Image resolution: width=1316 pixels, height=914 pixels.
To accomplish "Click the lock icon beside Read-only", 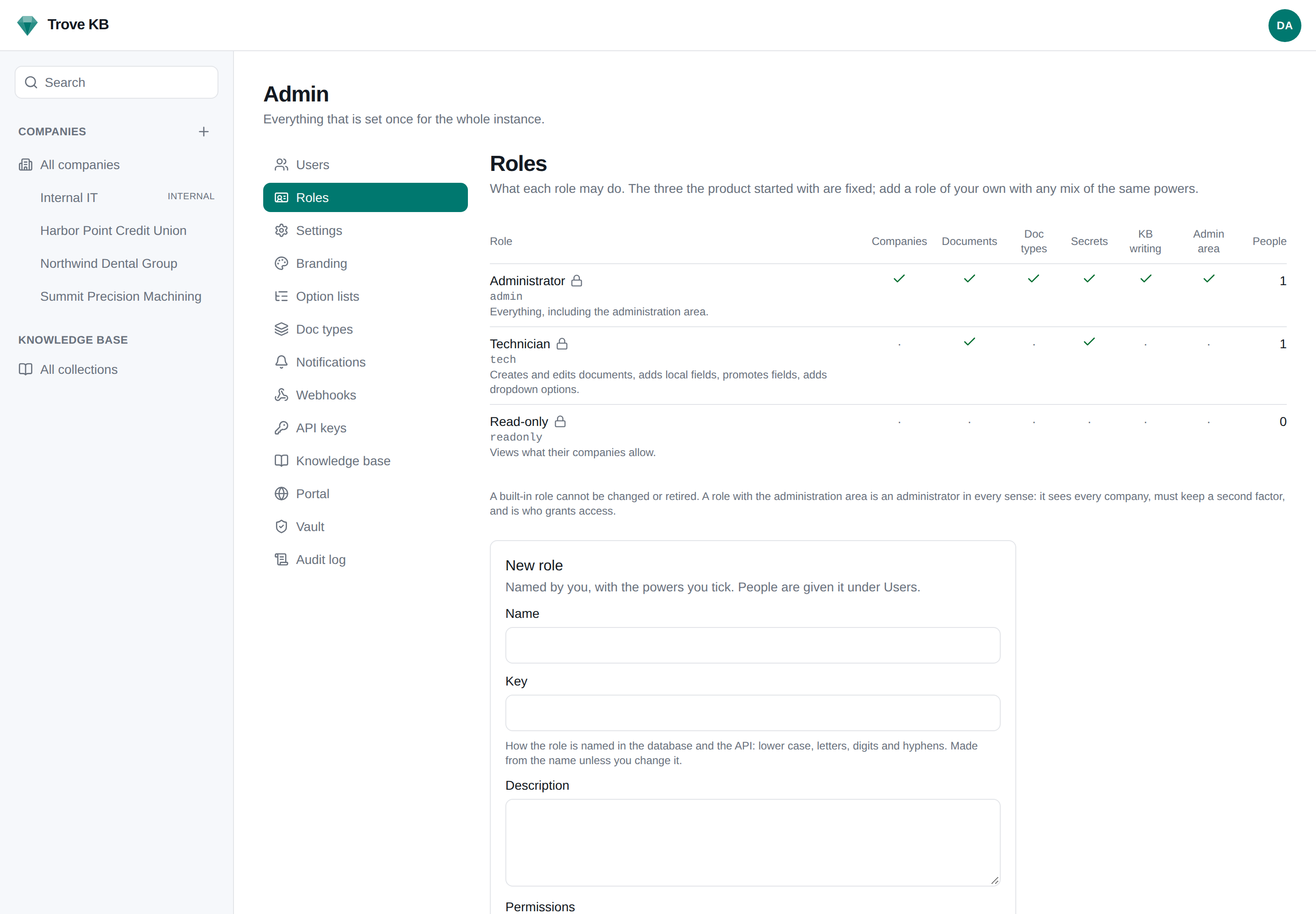I will (x=560, y=421).
